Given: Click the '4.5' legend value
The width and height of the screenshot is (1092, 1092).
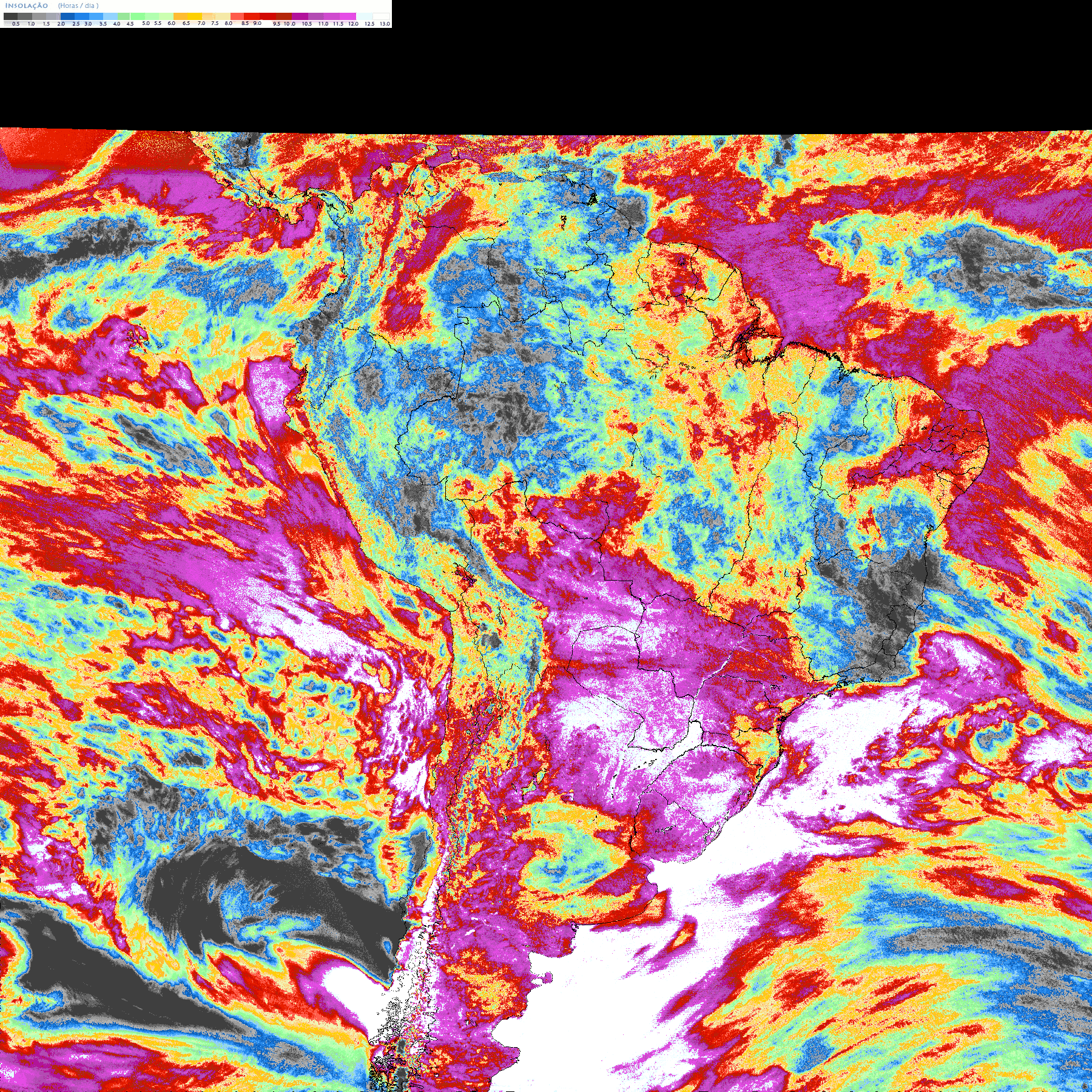Looking at the screenshot, I should coord(130,24).
